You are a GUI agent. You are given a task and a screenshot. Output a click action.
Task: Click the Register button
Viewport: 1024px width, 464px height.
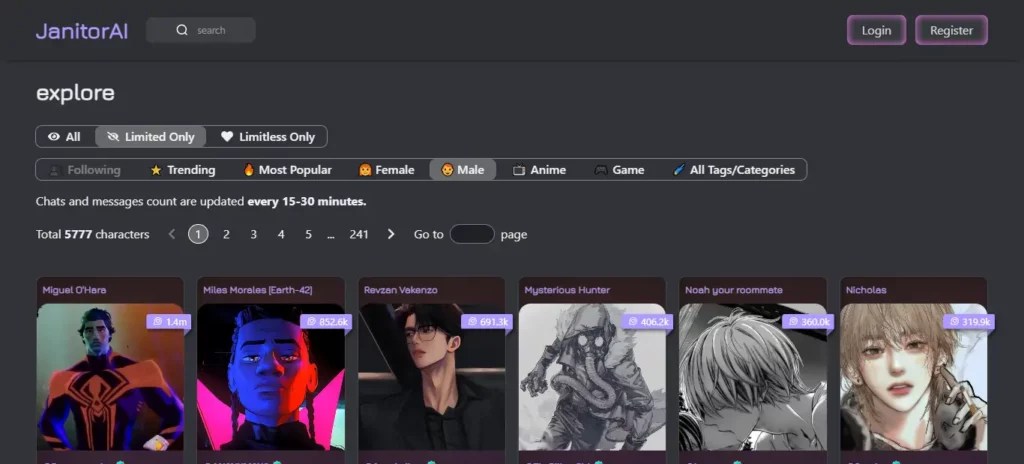952,30
